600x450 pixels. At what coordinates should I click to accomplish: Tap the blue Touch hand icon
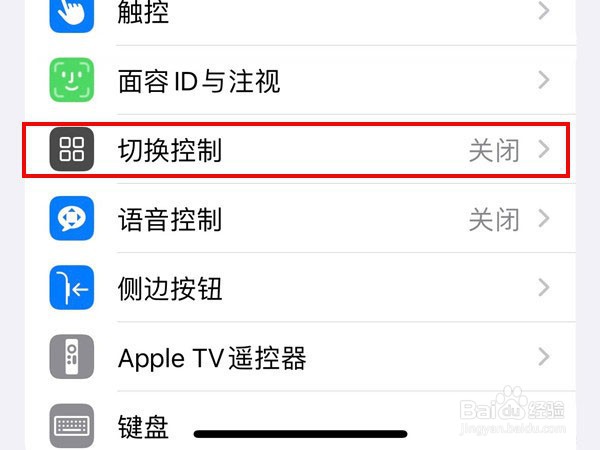(72, 13)
